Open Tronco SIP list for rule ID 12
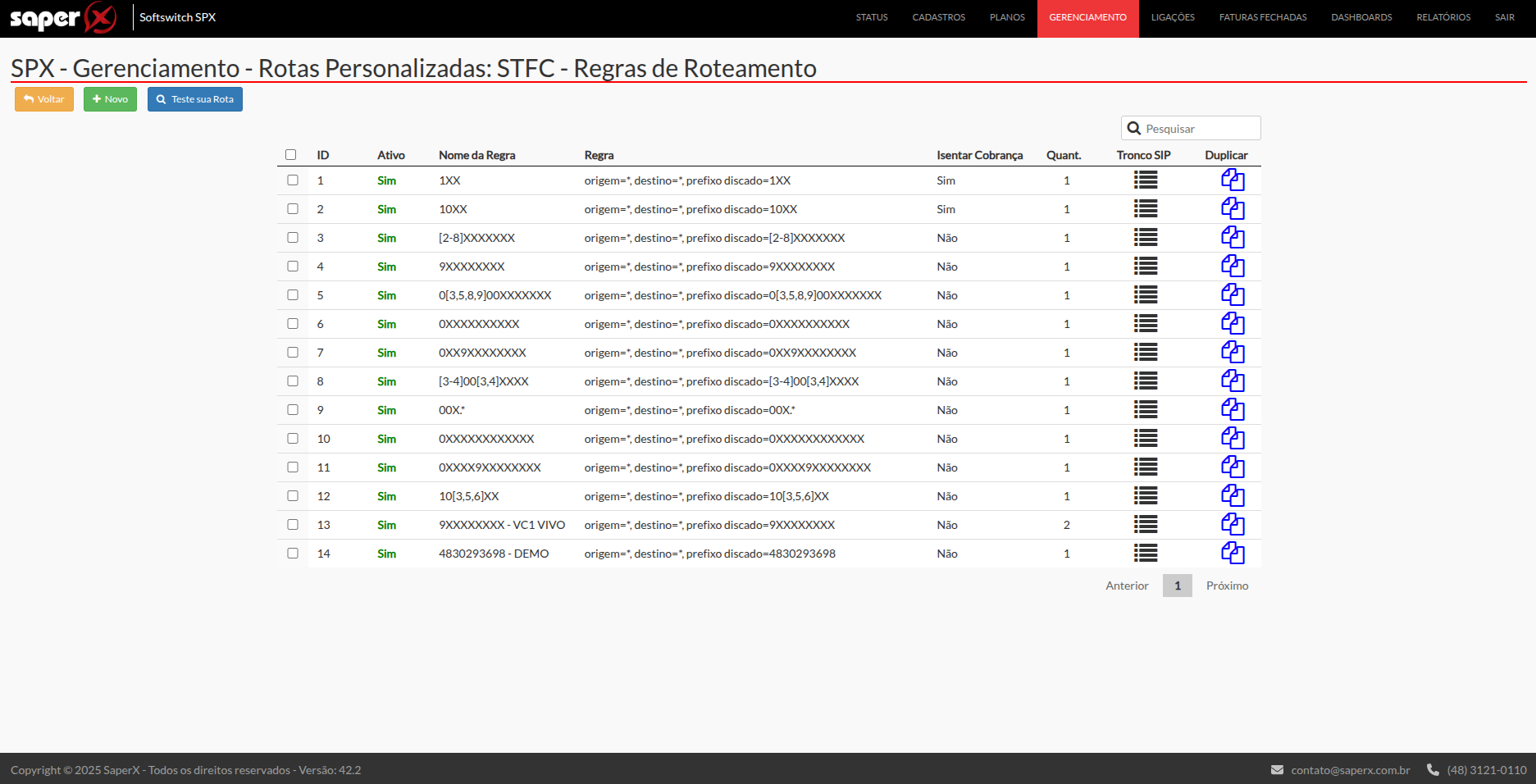 tap(1146, 496)
